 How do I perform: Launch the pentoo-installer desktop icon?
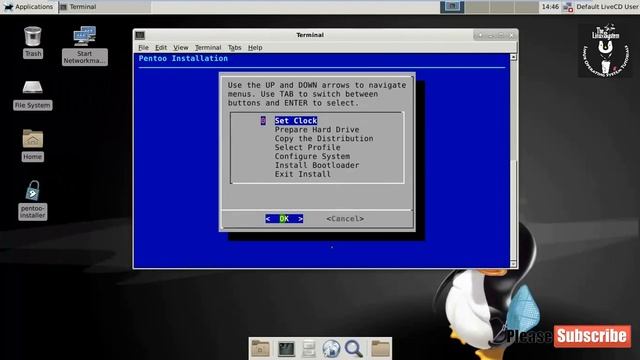(x=33, y=200)
